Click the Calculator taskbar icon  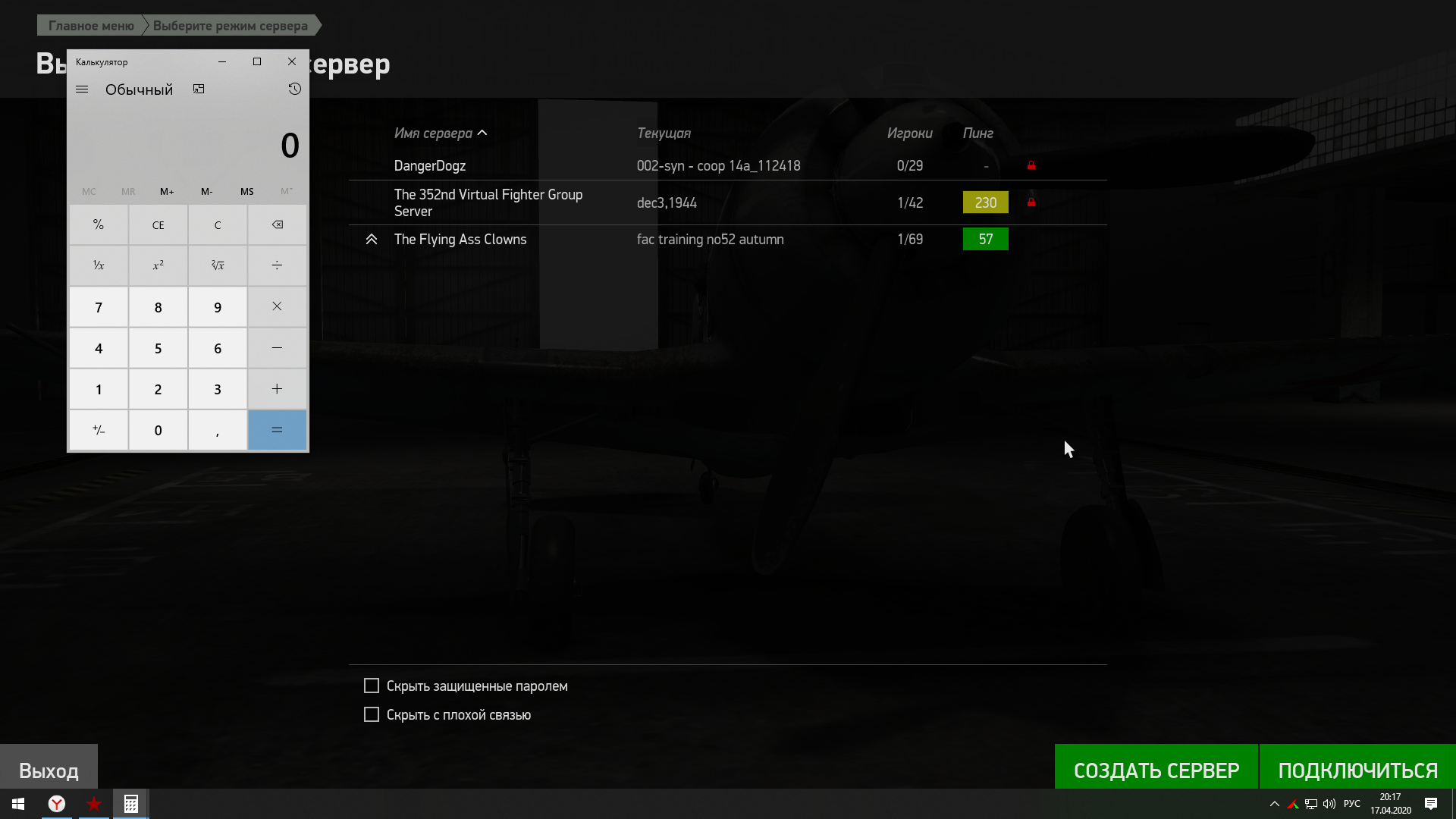point(131,804)
